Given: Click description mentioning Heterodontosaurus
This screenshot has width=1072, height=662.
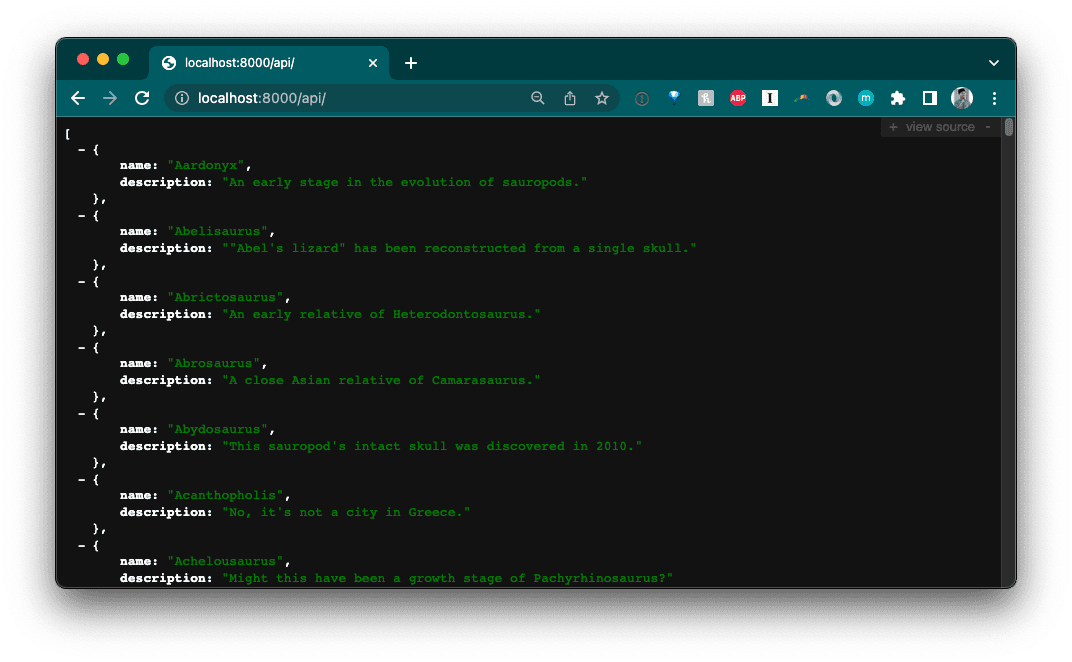Looking at the screenshot, I should point(381,315).
